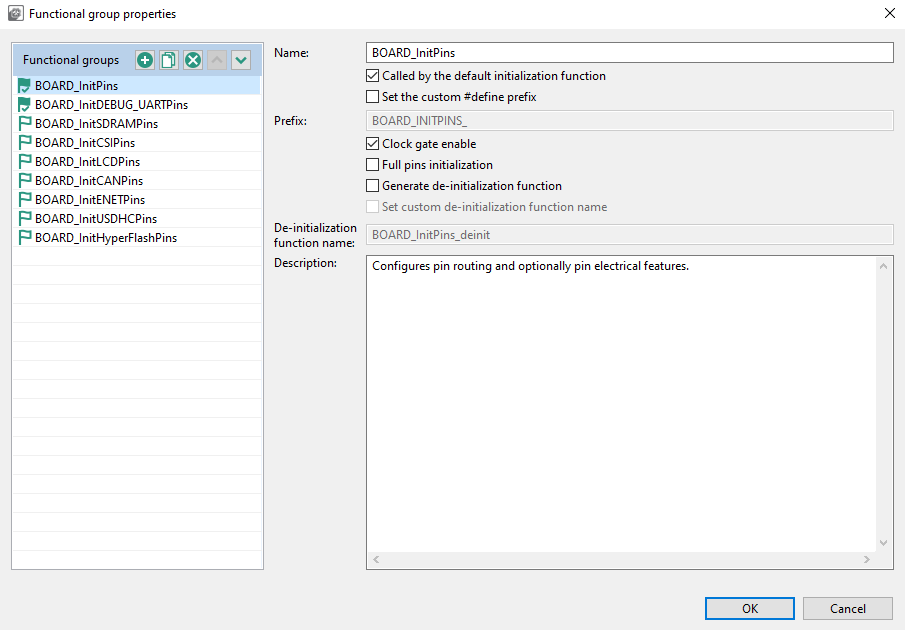The image size is (905, 630).
Task: Click the flag icon beside BOARD_InitLCDPins
Action: point(24,162)
